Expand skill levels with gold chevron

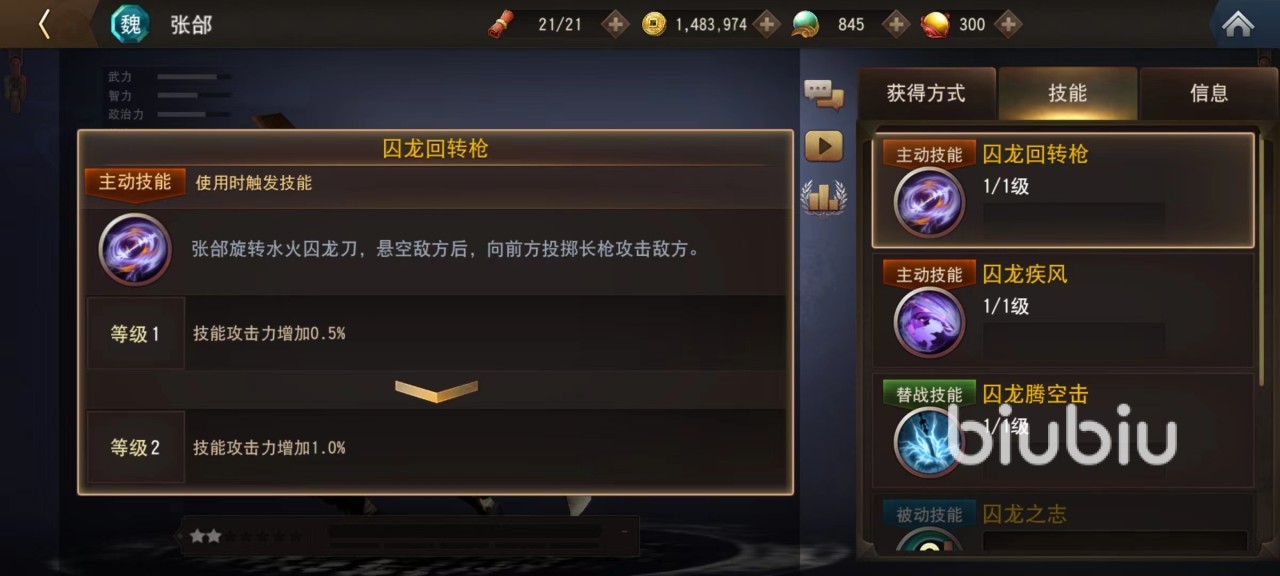[436, 391]
